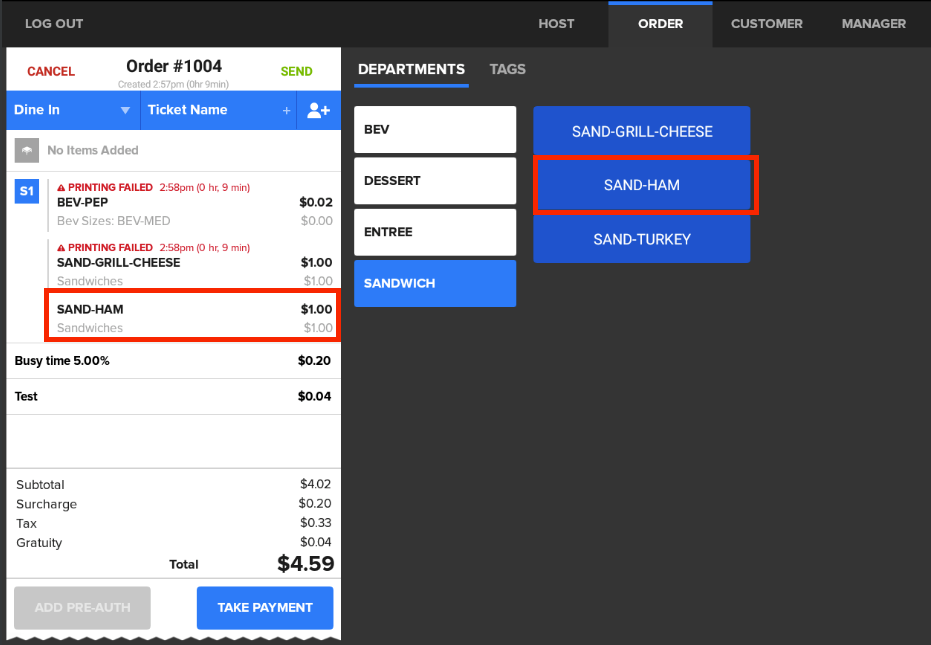Choose the DESSERT department
Viewport: 931px width, 645px height.
[x=435, y=181]
